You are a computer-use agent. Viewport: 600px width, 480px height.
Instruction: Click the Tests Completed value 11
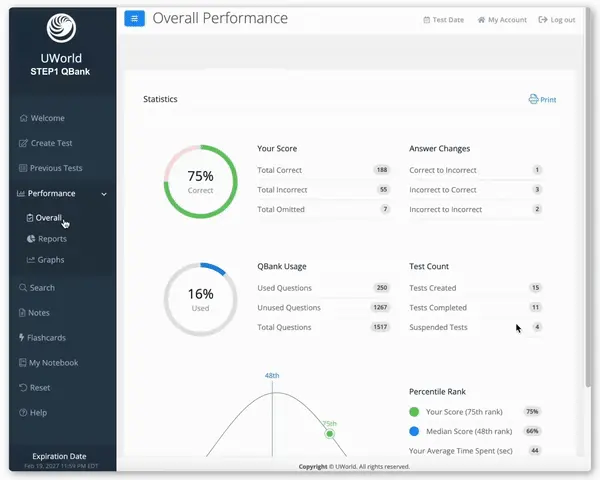tap(535, 307)
